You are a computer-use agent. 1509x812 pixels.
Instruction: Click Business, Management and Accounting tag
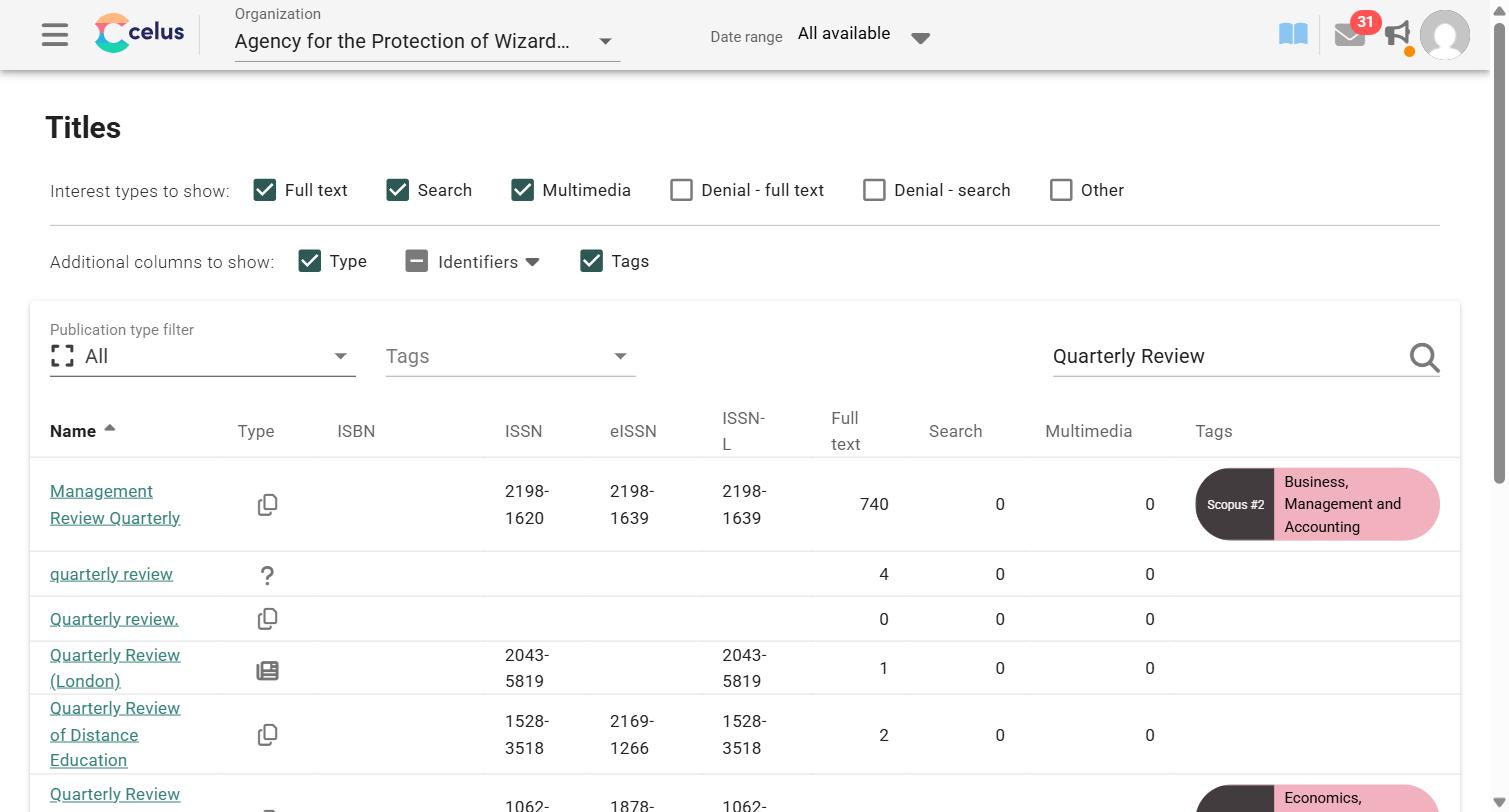coord(1356,504)
